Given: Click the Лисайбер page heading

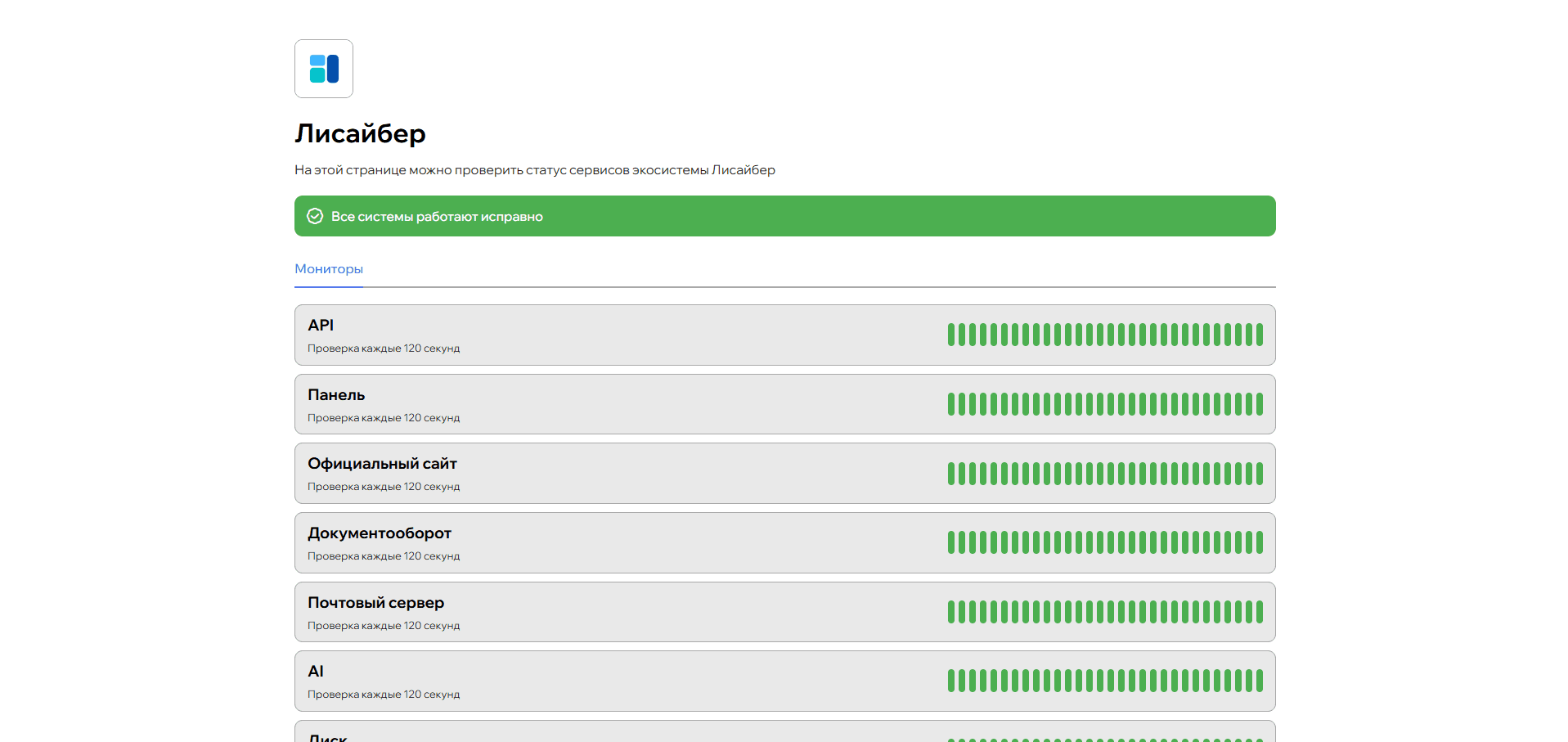Looking at the screenshot, I should tap(360, 133).
